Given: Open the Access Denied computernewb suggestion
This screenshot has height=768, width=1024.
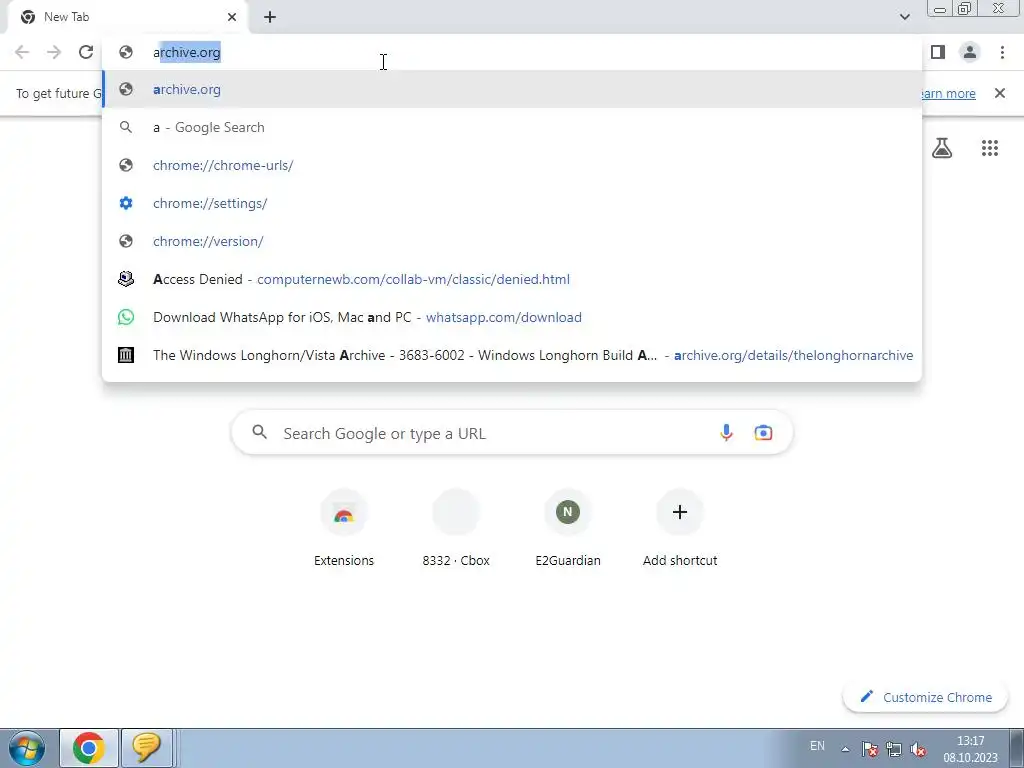Looking at the screenshot, I should [512, 279].
